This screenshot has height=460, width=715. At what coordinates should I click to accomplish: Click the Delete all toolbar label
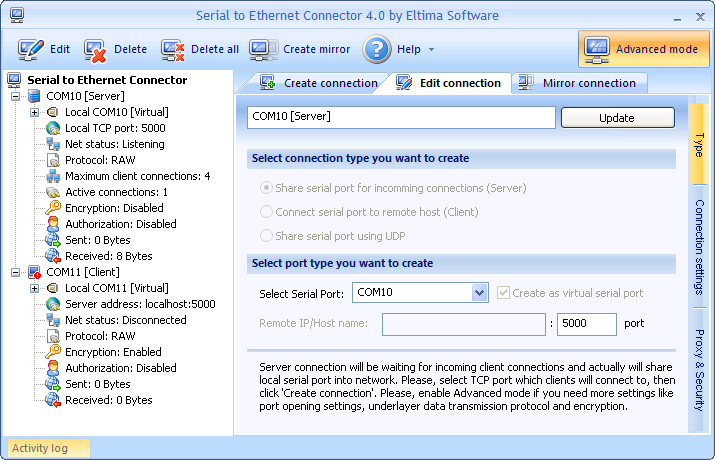click(215, 49)
